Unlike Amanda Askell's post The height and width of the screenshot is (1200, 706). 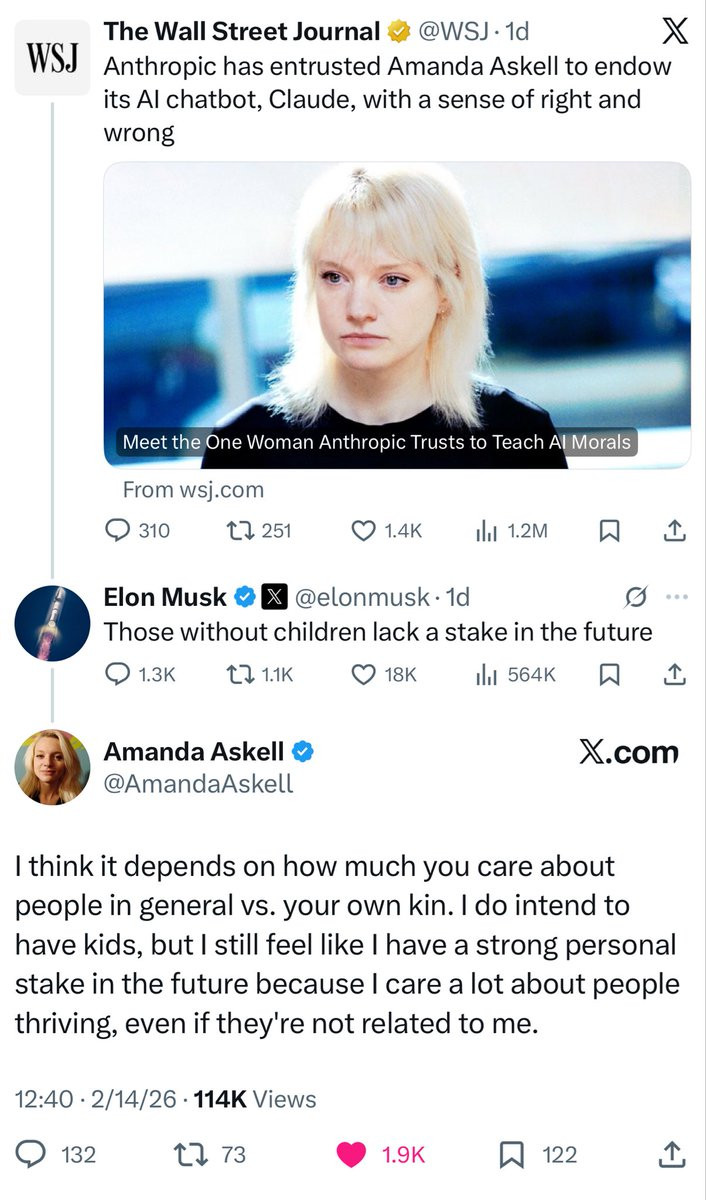coord(351,1155)
